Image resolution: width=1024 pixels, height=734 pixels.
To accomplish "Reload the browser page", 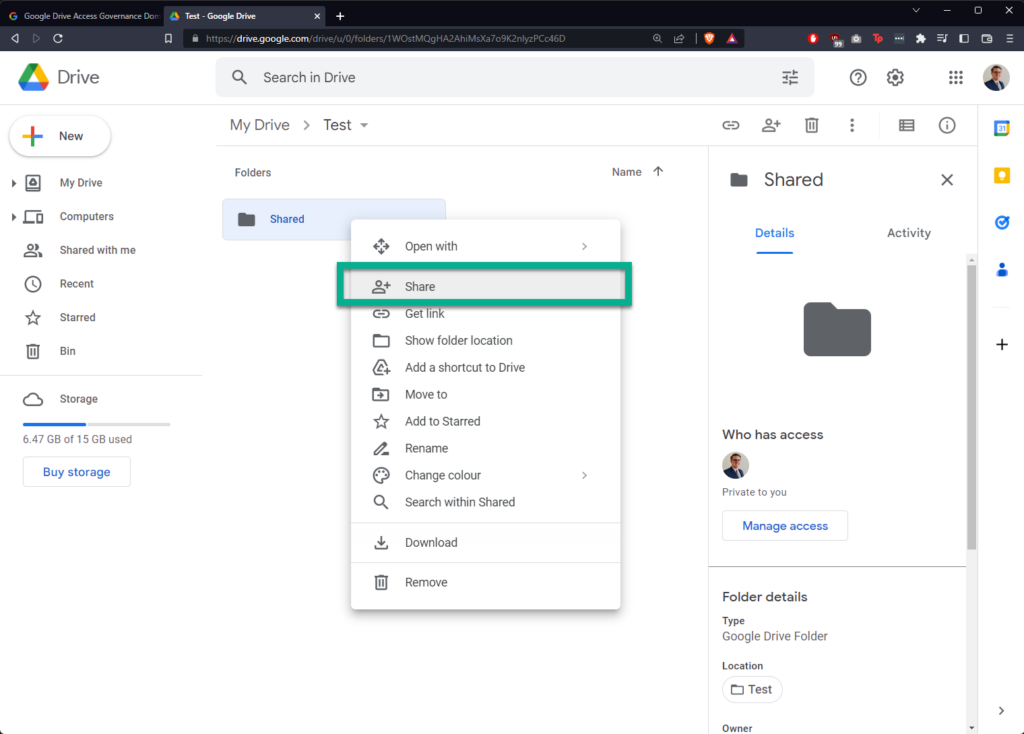I will coord(57,39).
